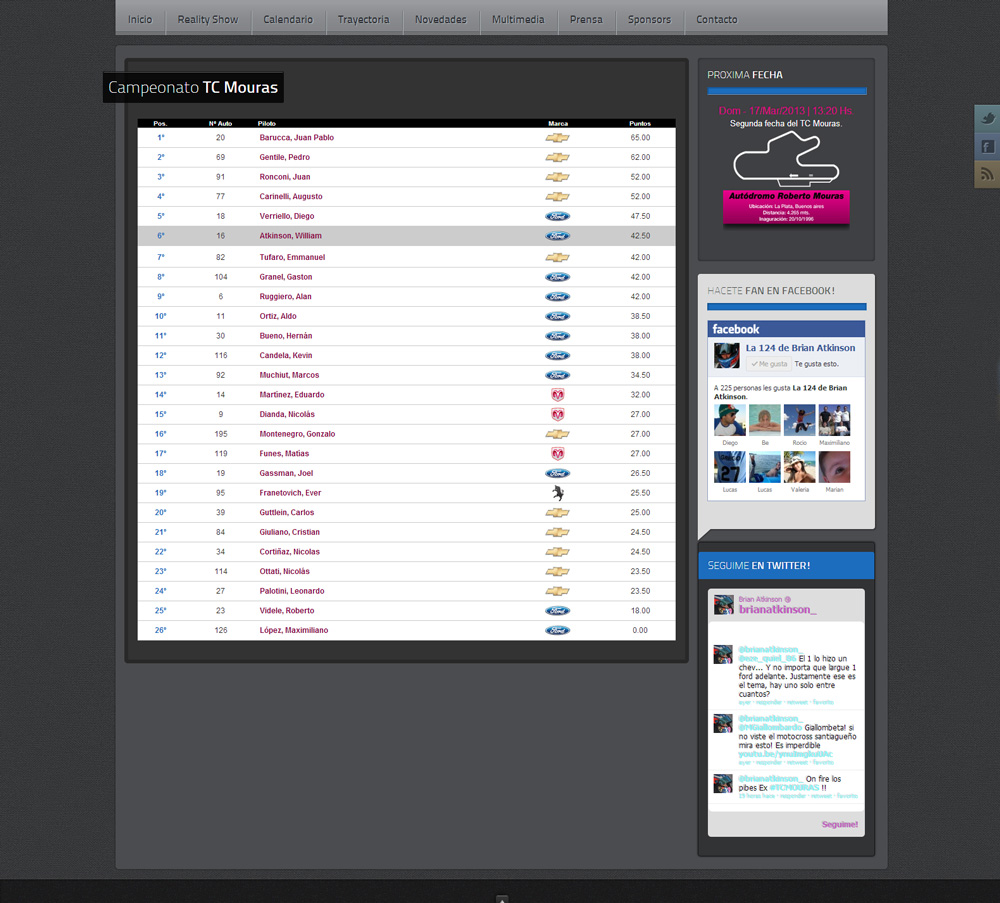Screen dimensions: 1000x903
Task: Click Dodge logo in Martínez, Eduardo row
Action: [557, 395]
